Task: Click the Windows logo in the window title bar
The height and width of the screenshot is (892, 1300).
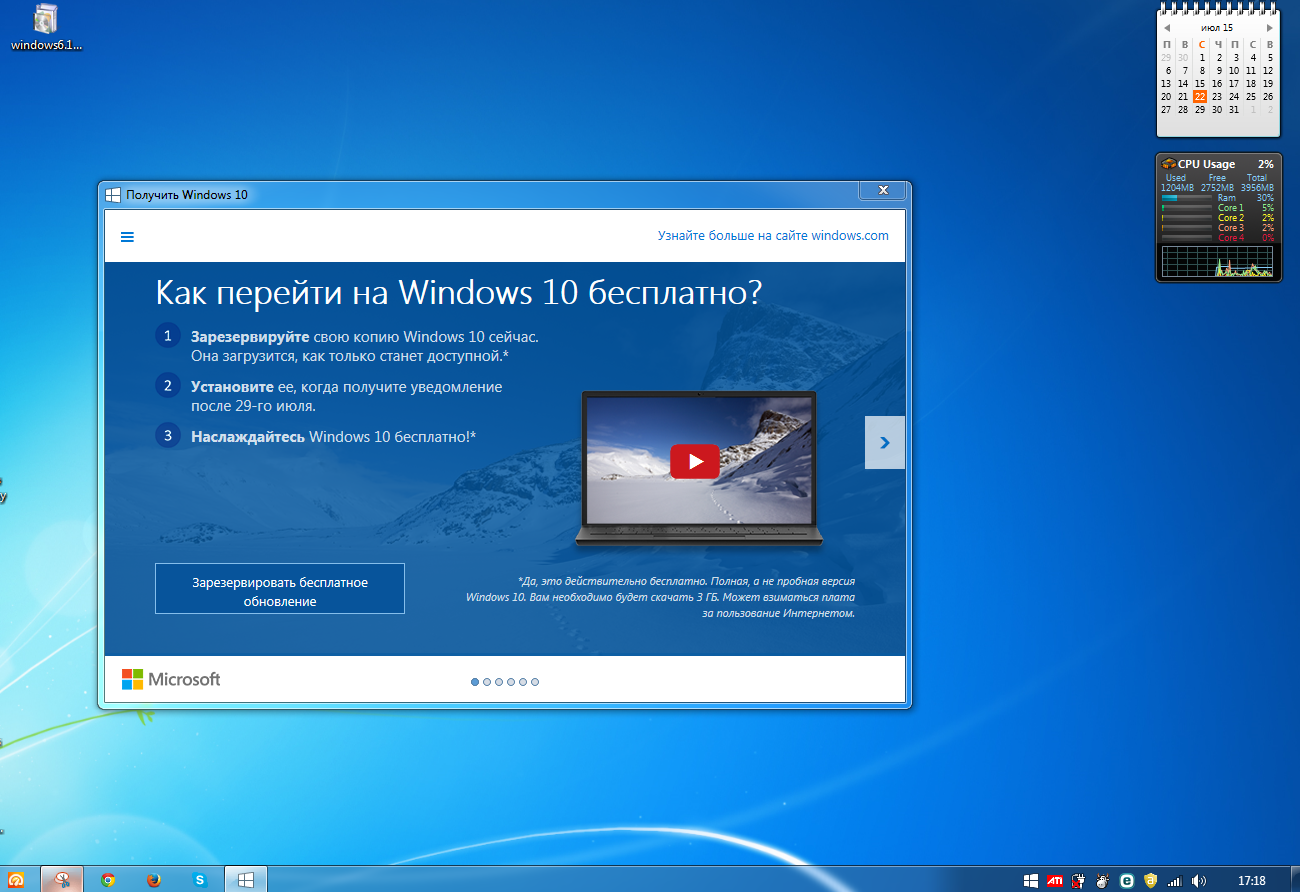Action: point(114,194)
